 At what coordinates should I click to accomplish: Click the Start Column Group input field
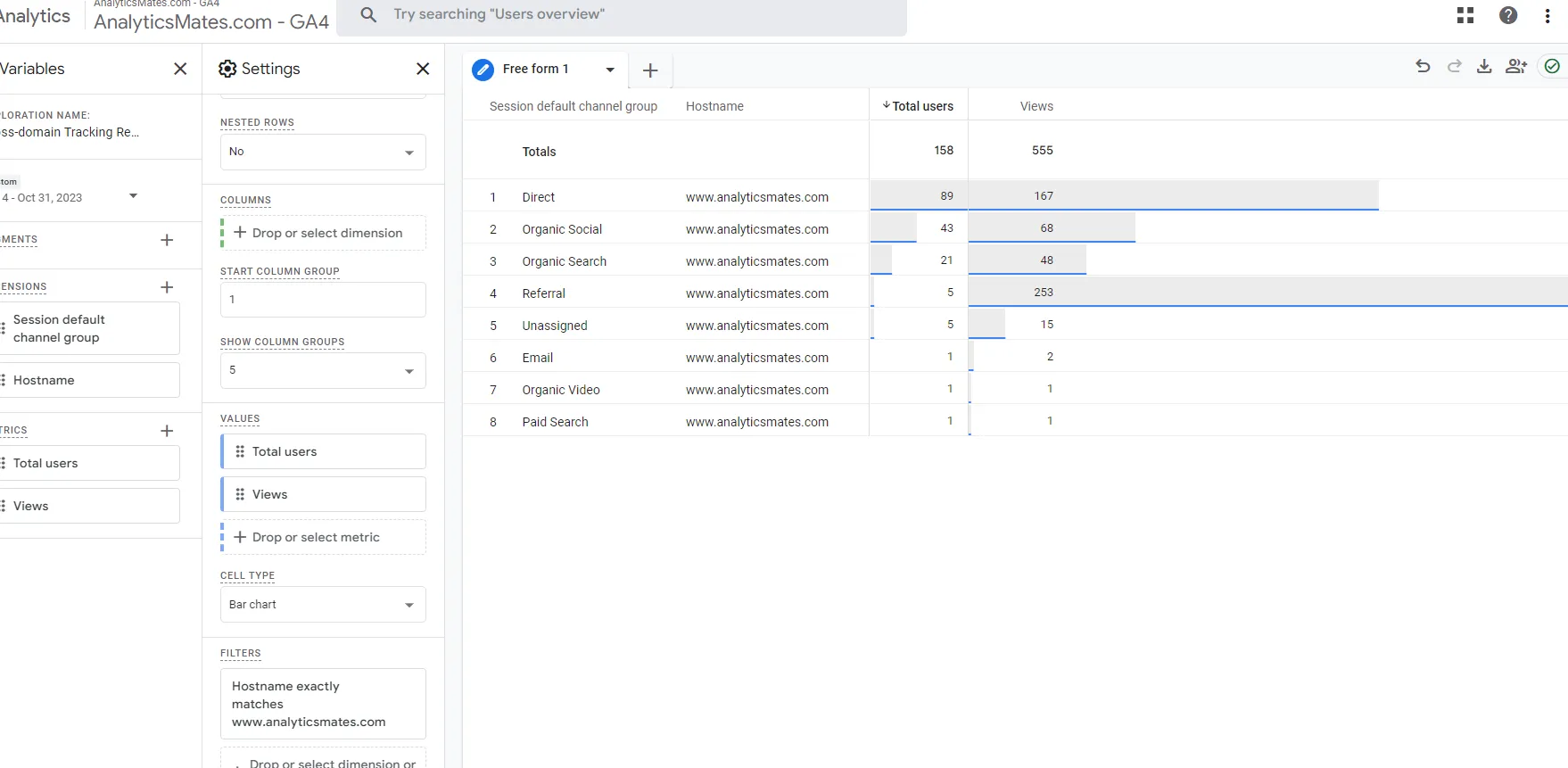click(x=323, y=300)
